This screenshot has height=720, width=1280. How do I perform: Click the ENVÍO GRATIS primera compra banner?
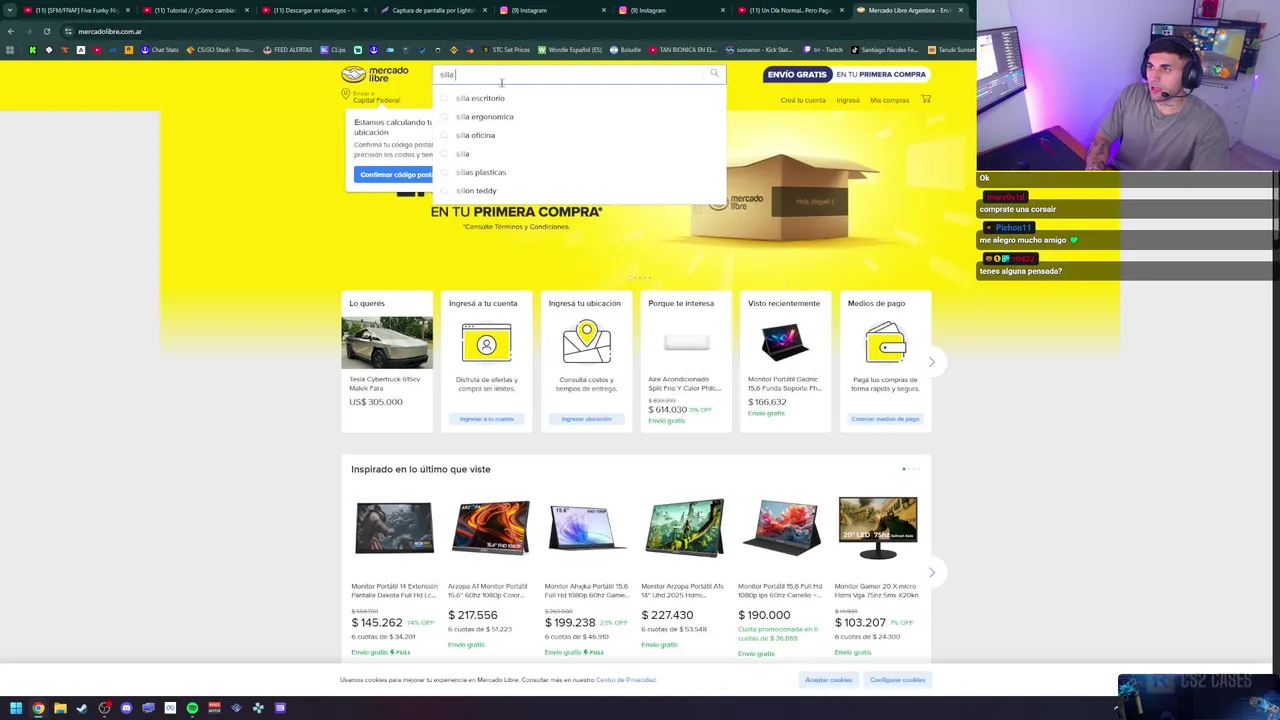pyautogui.click(x=847, y=74)
